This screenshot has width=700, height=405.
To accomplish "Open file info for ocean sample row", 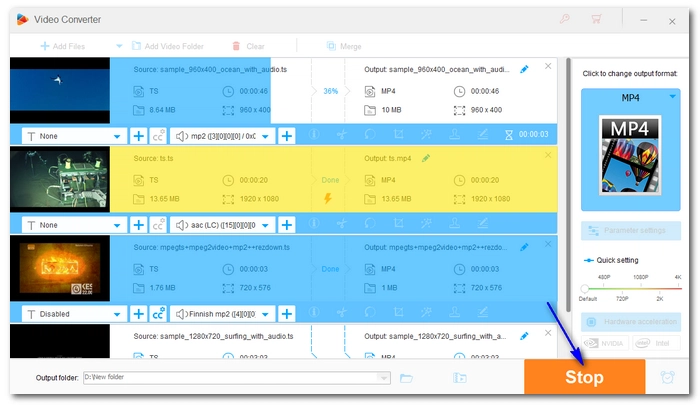I will click(314, 134).
